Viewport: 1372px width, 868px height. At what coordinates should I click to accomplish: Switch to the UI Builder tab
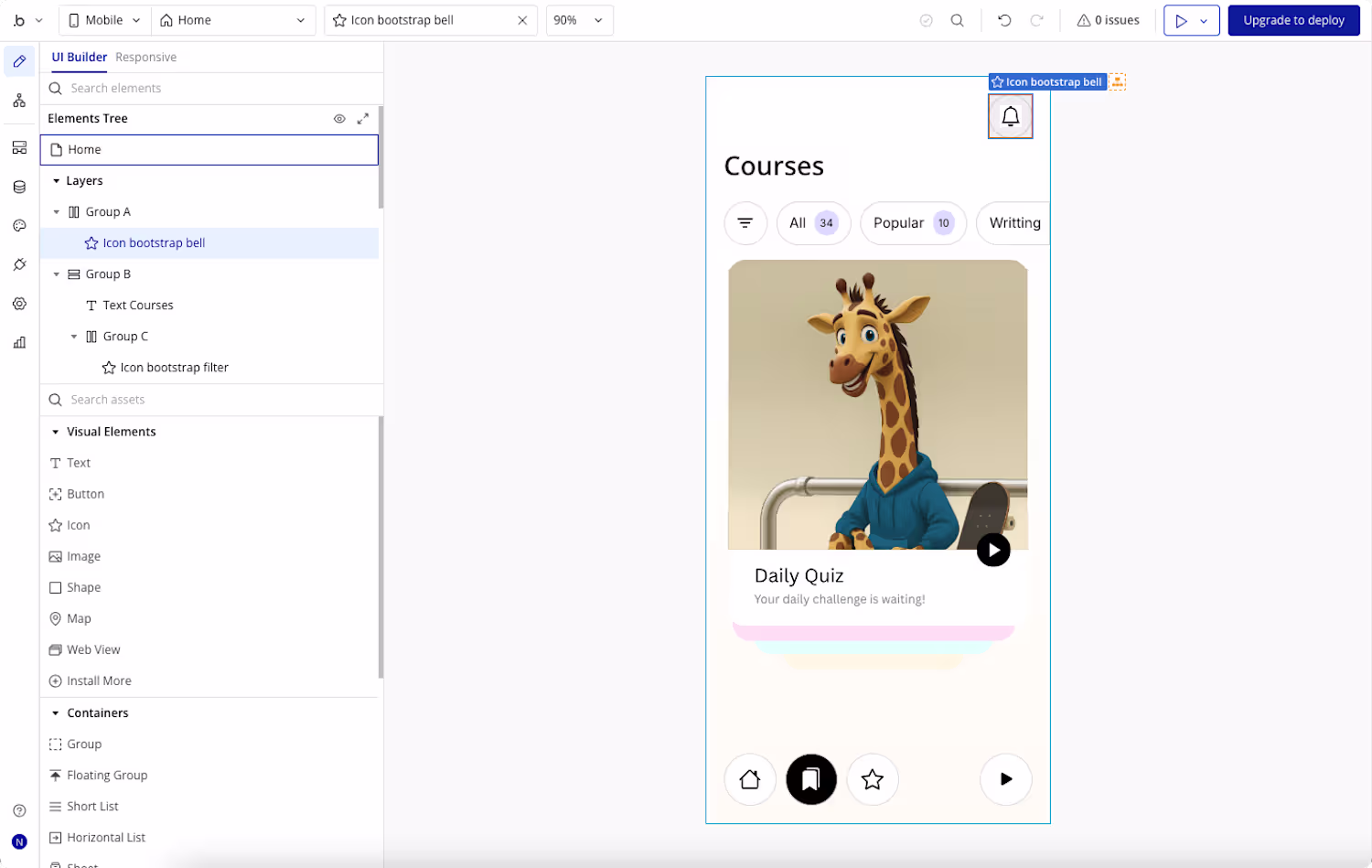click(x=79, y=57)
